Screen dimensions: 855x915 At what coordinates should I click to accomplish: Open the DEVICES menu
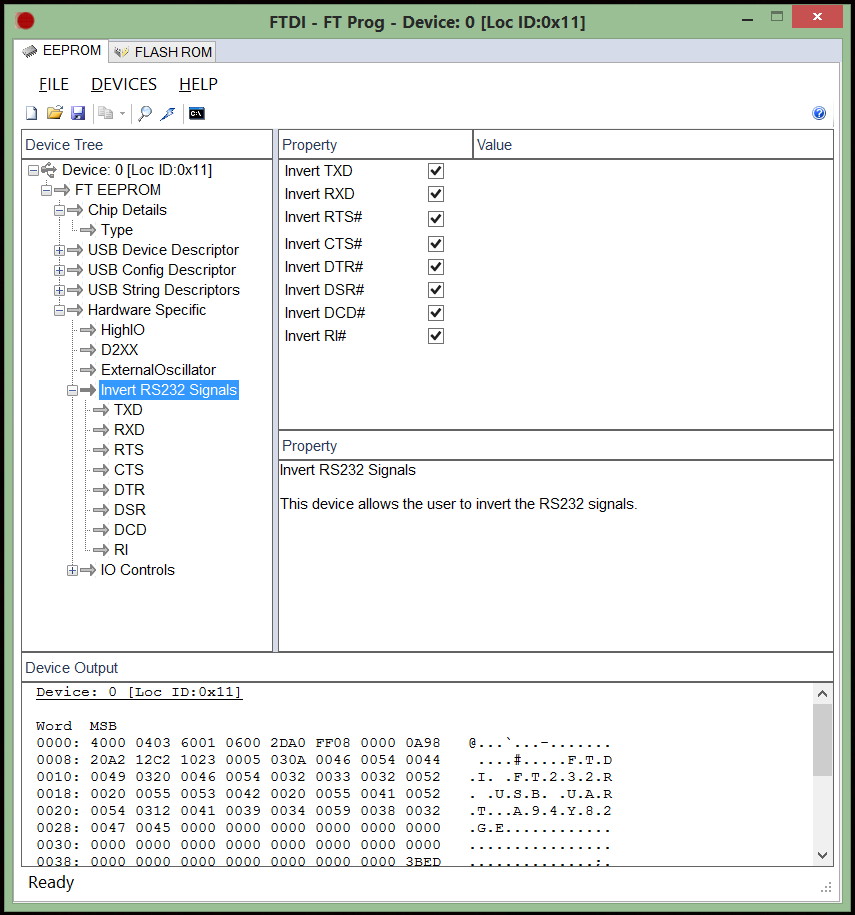point(124,84)
